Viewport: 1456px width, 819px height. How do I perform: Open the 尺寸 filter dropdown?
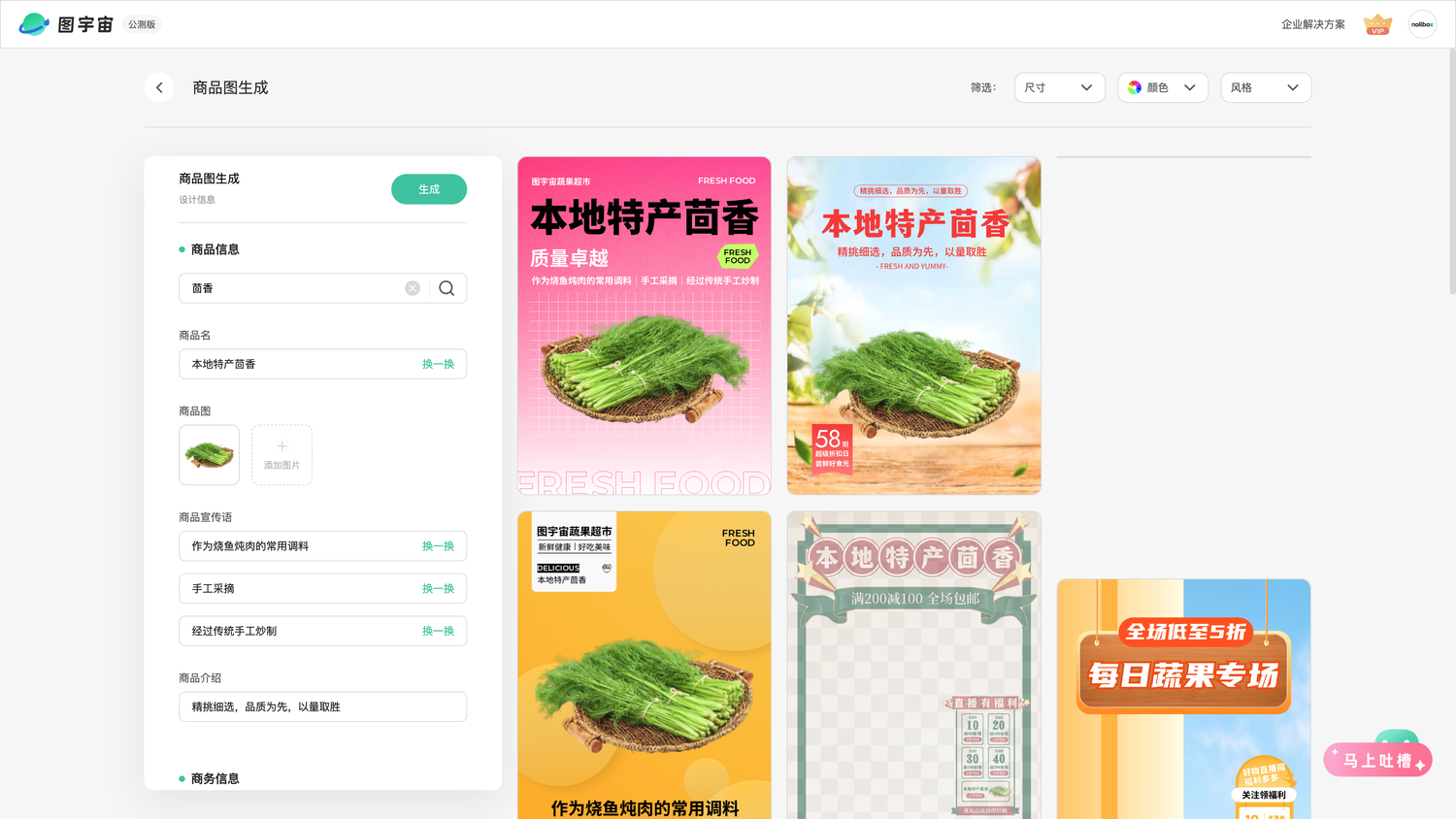1060,87
